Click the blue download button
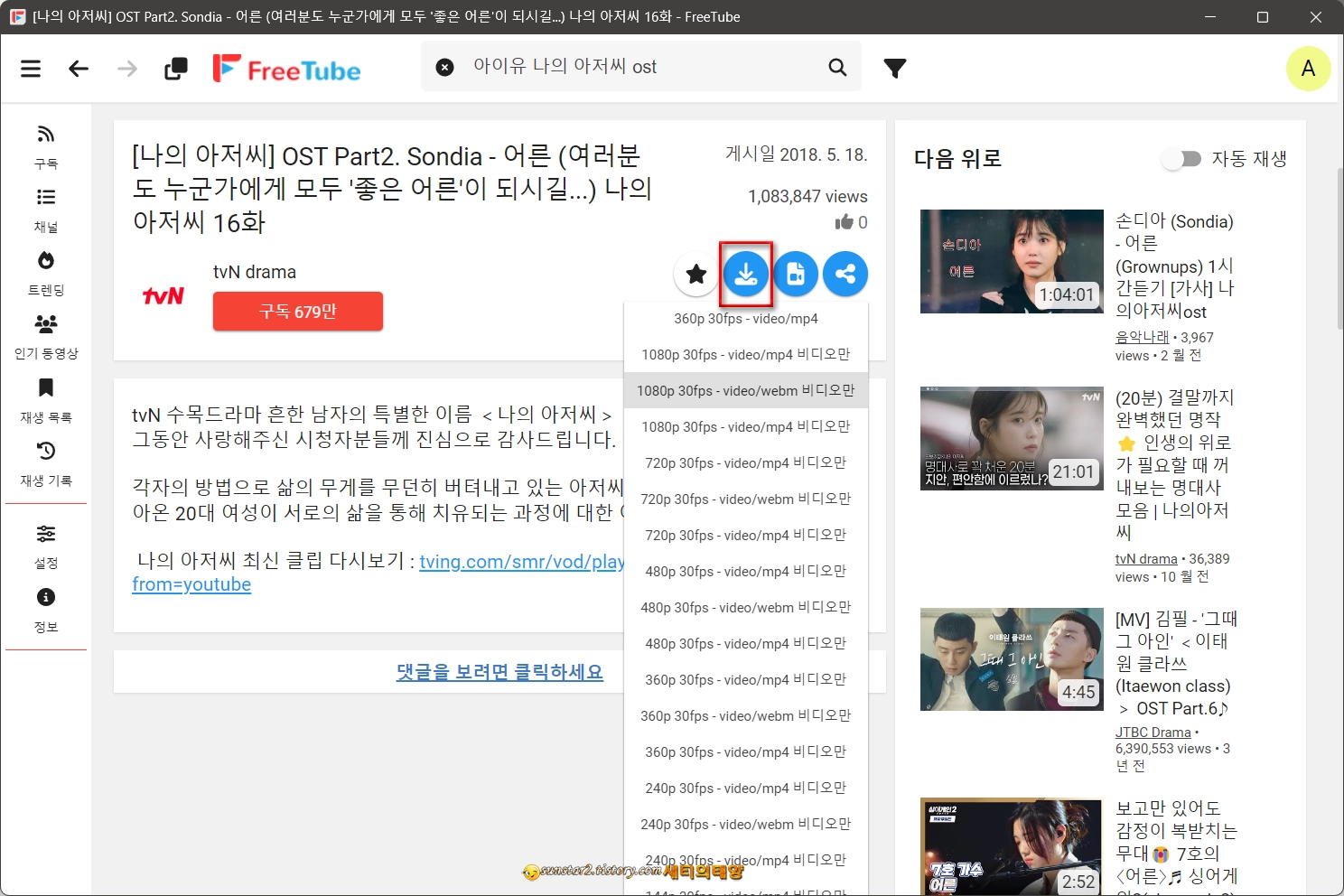Viewport: 1344px width, 896px height. (x=746, y=274)
